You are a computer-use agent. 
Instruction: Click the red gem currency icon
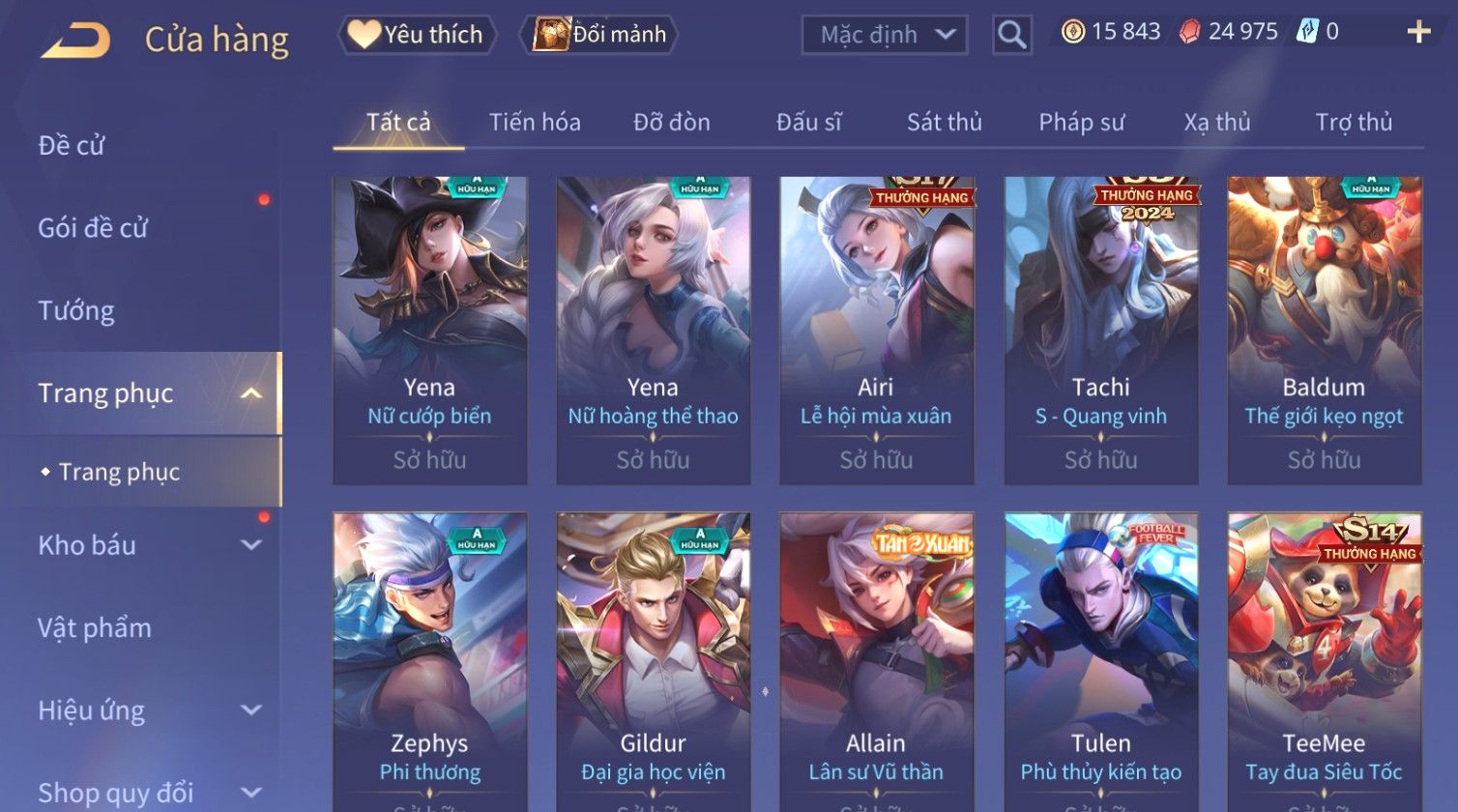pos(1189,32)
